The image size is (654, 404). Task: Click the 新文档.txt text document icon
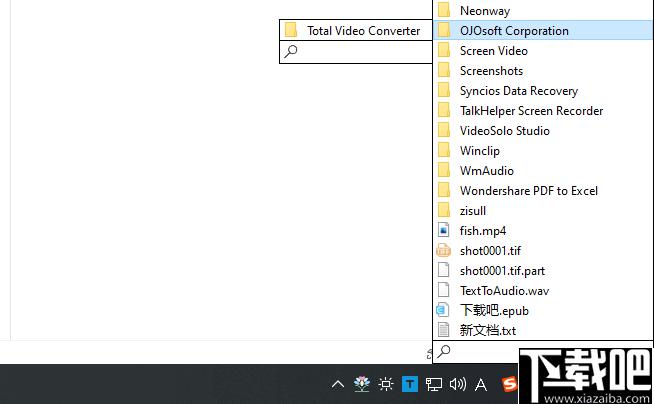pos(443,330)
